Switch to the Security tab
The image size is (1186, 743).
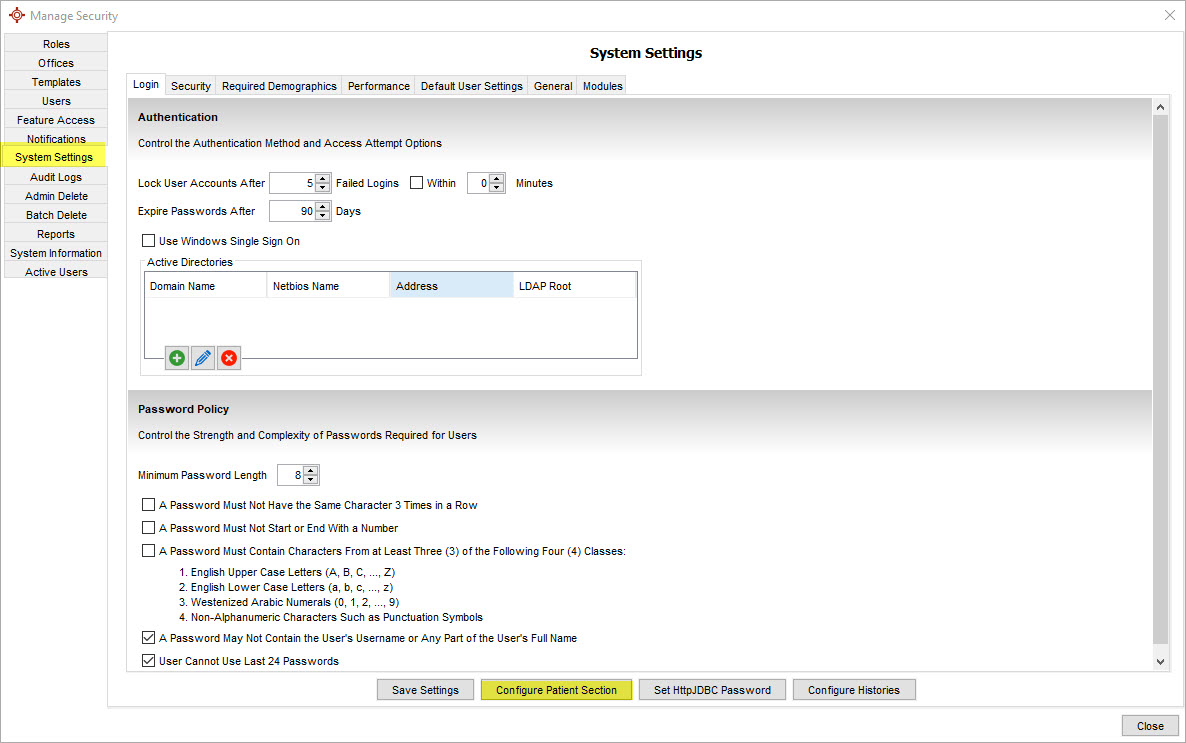(190, 86)
